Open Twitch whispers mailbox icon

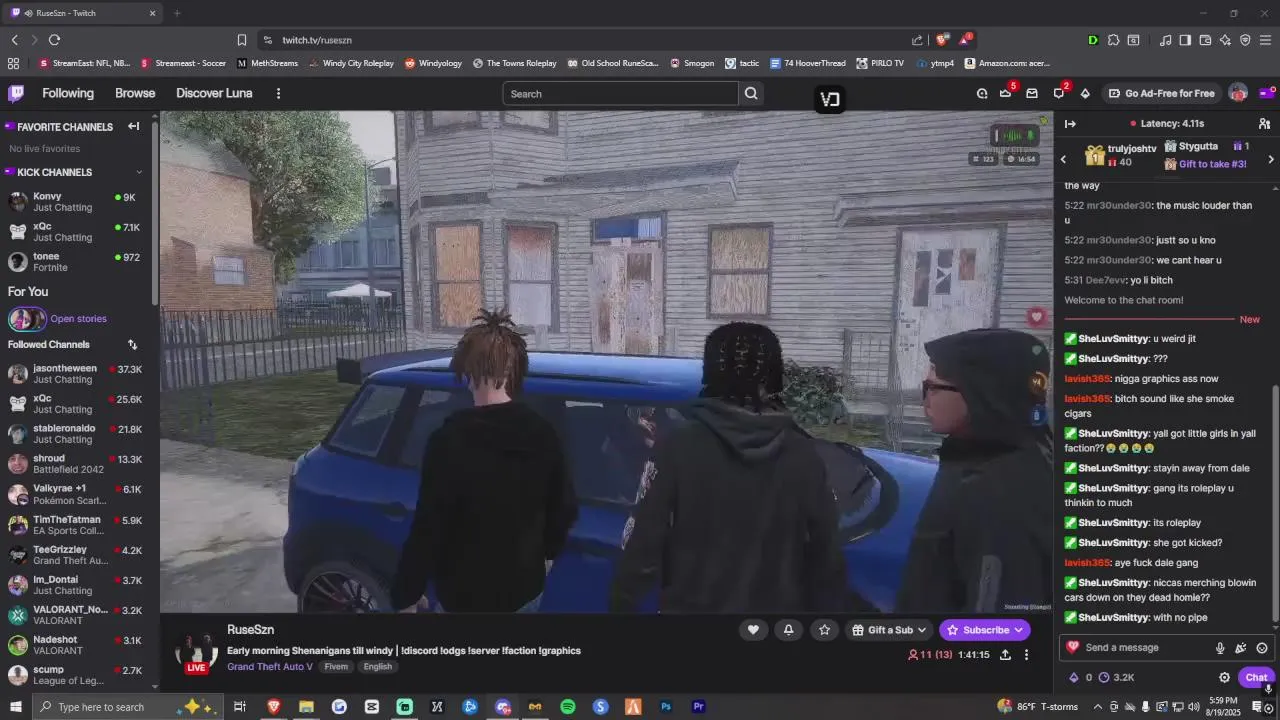(x=1032, y=93)
